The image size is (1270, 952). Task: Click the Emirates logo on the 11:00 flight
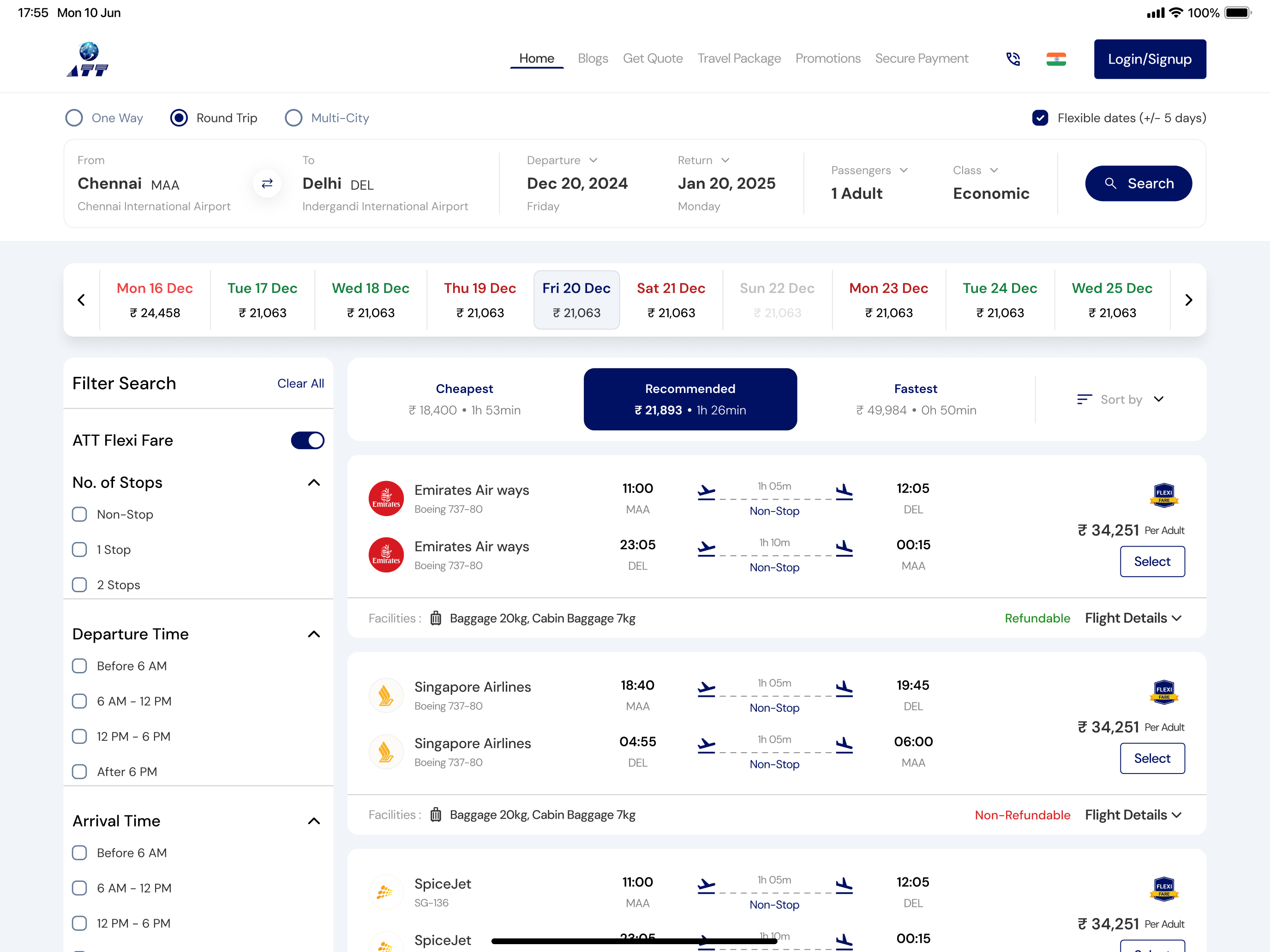coord(386,498)
